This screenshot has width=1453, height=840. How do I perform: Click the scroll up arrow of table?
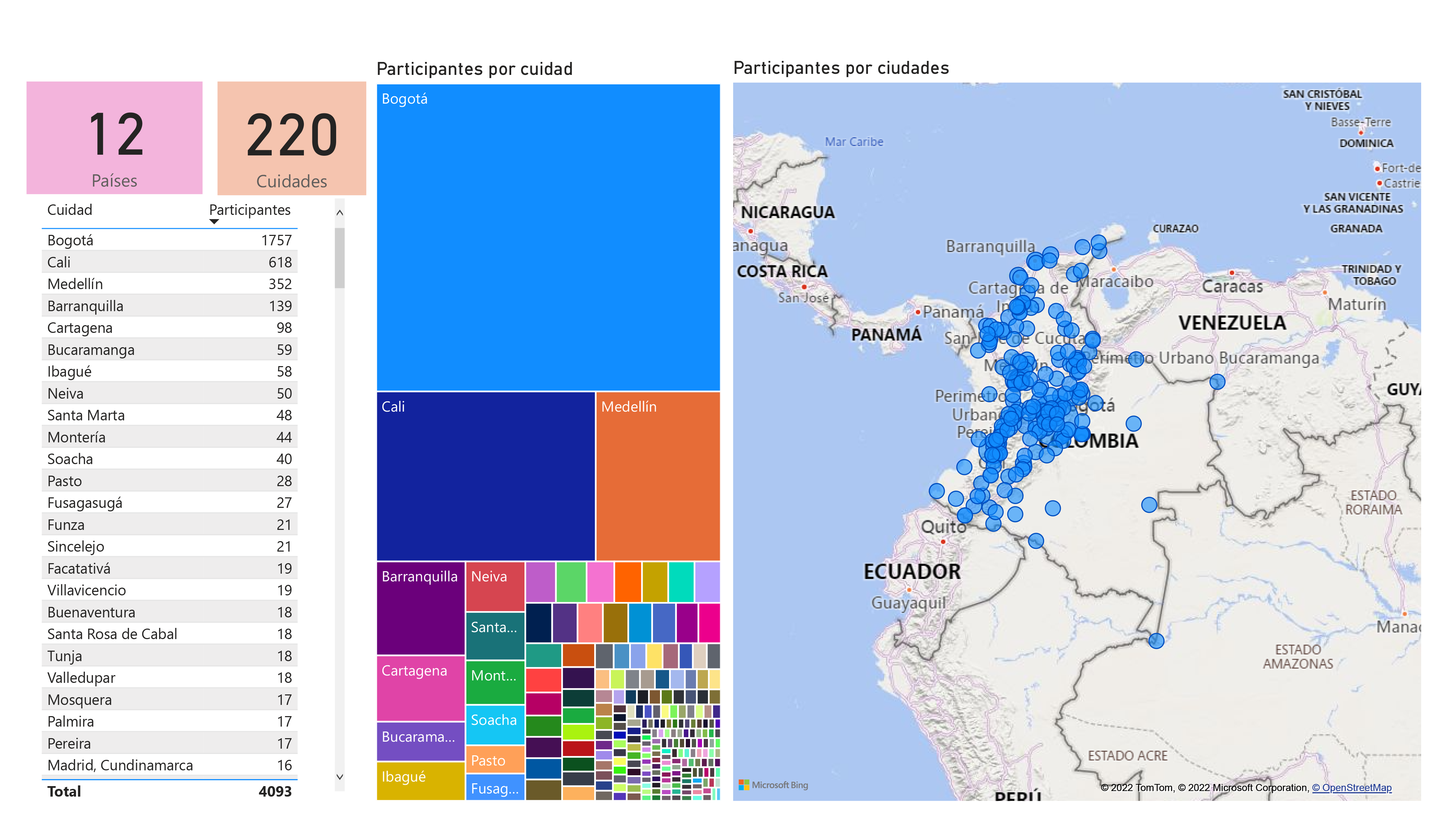tap(340, 212)
